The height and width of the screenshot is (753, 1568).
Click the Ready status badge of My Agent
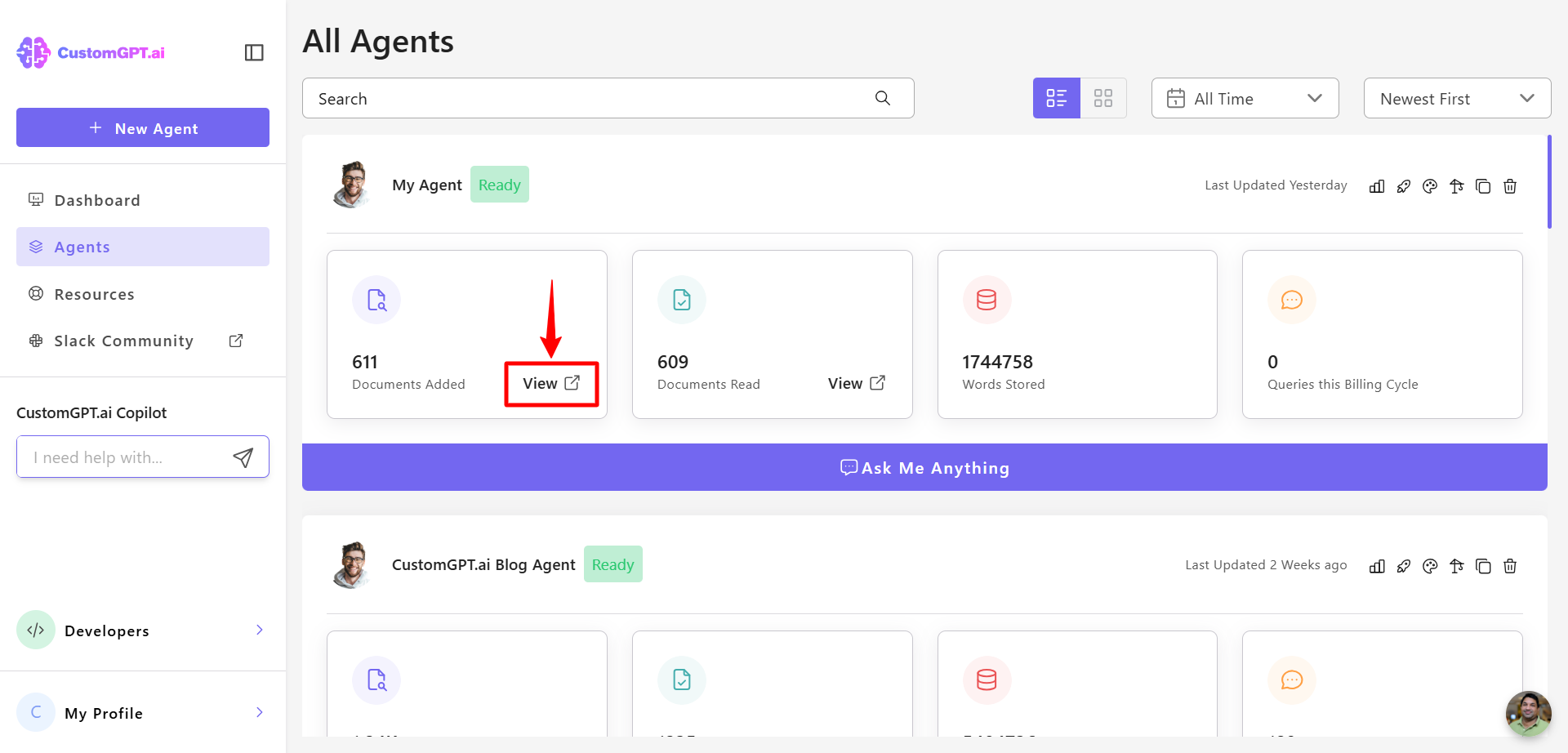(x=500, y=185)
